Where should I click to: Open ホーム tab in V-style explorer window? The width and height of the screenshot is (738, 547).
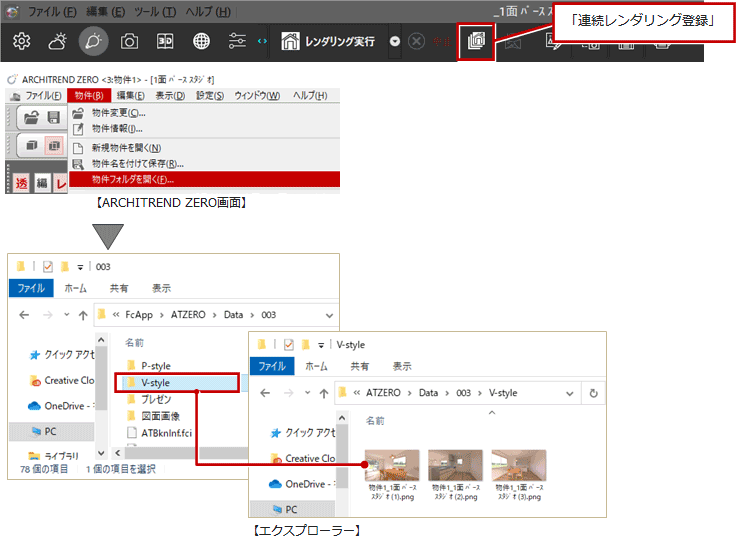[x=316, y=366]
